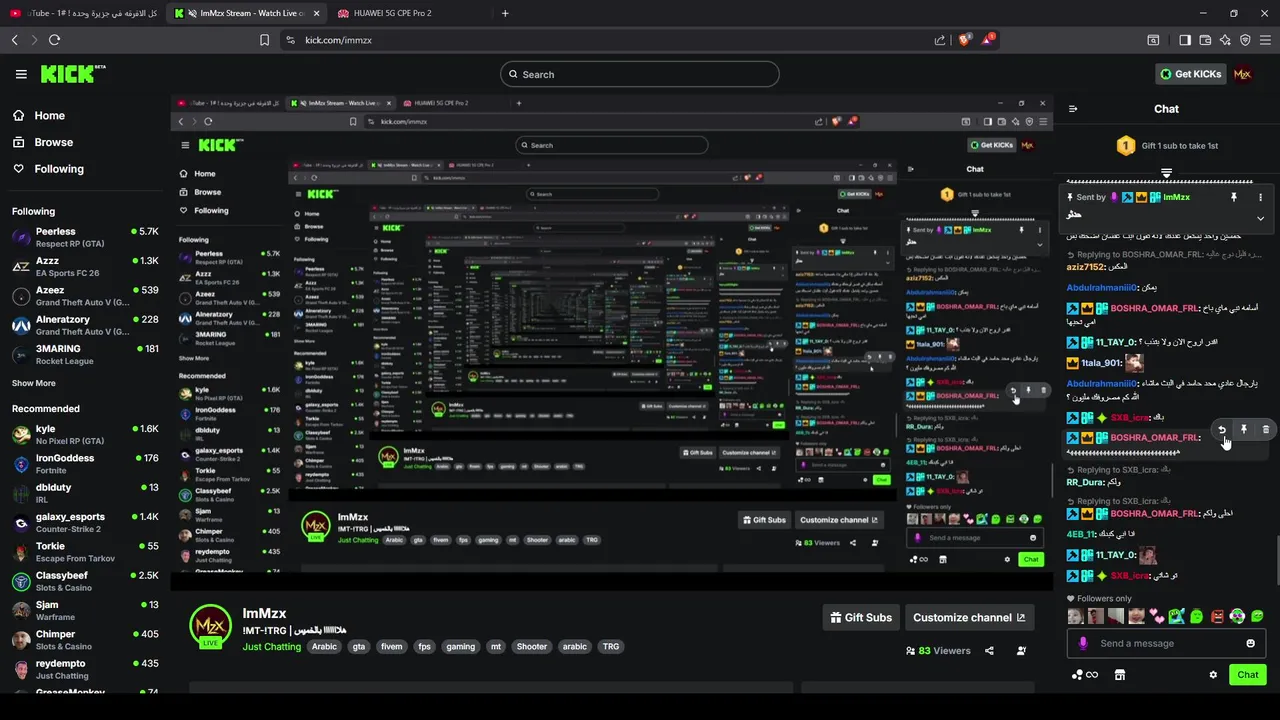Viewport: 1280px width, 720px height.
Task: Select the TRG tag chip
Action: 611,647
